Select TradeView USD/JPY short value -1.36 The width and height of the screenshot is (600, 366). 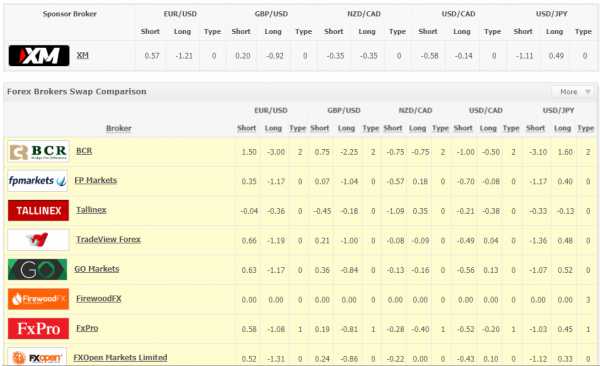[538, 240]
